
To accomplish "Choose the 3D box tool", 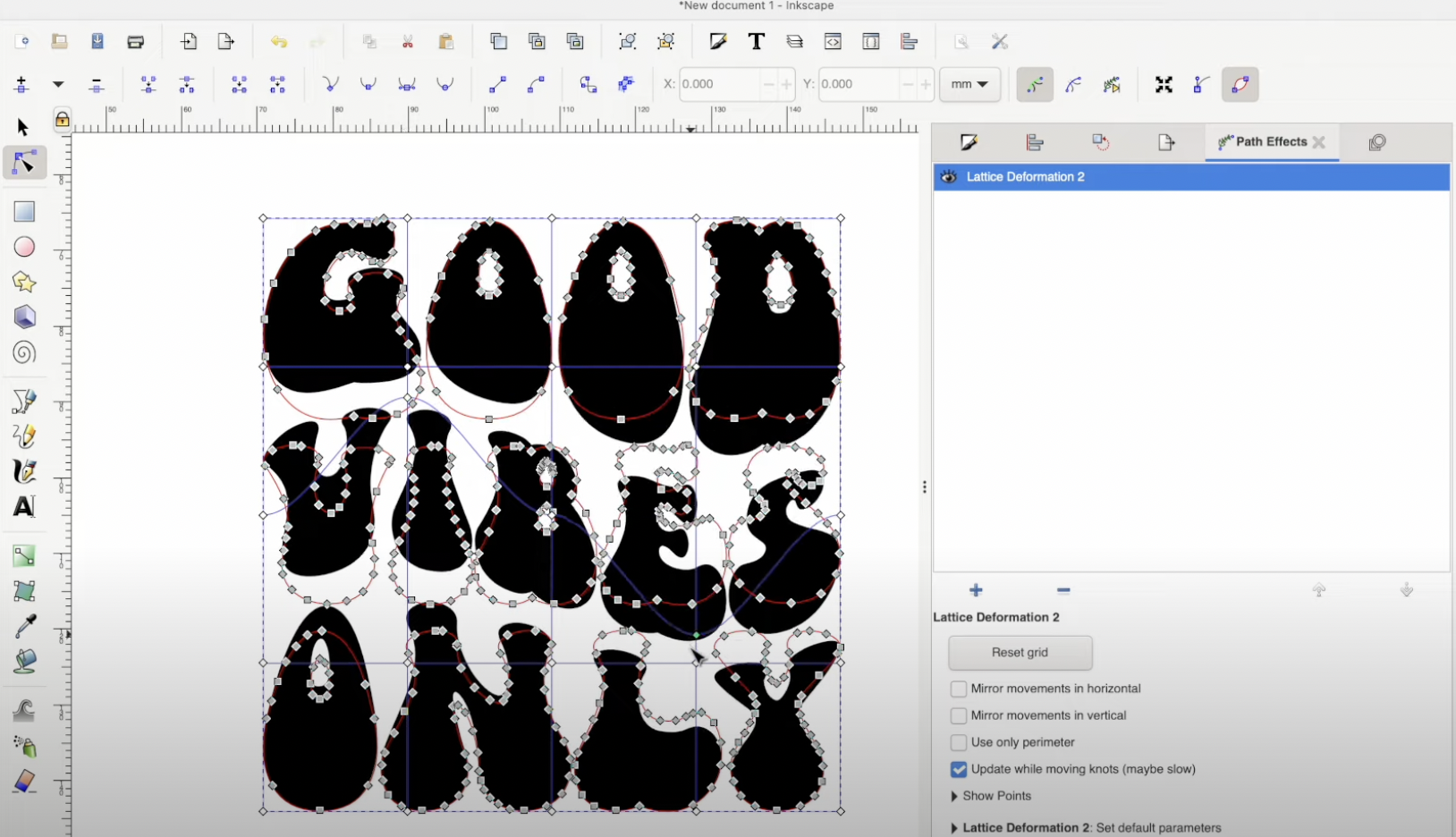I will (24, 317).
